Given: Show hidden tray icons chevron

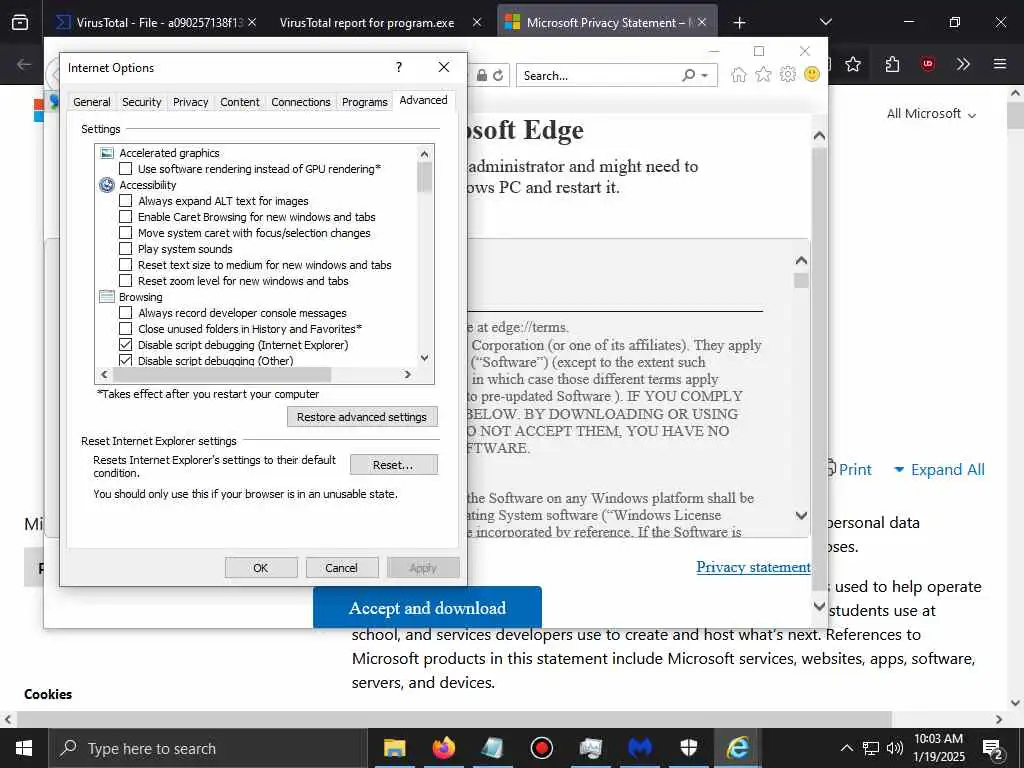Looking at the screenshot, I should 846,748.
